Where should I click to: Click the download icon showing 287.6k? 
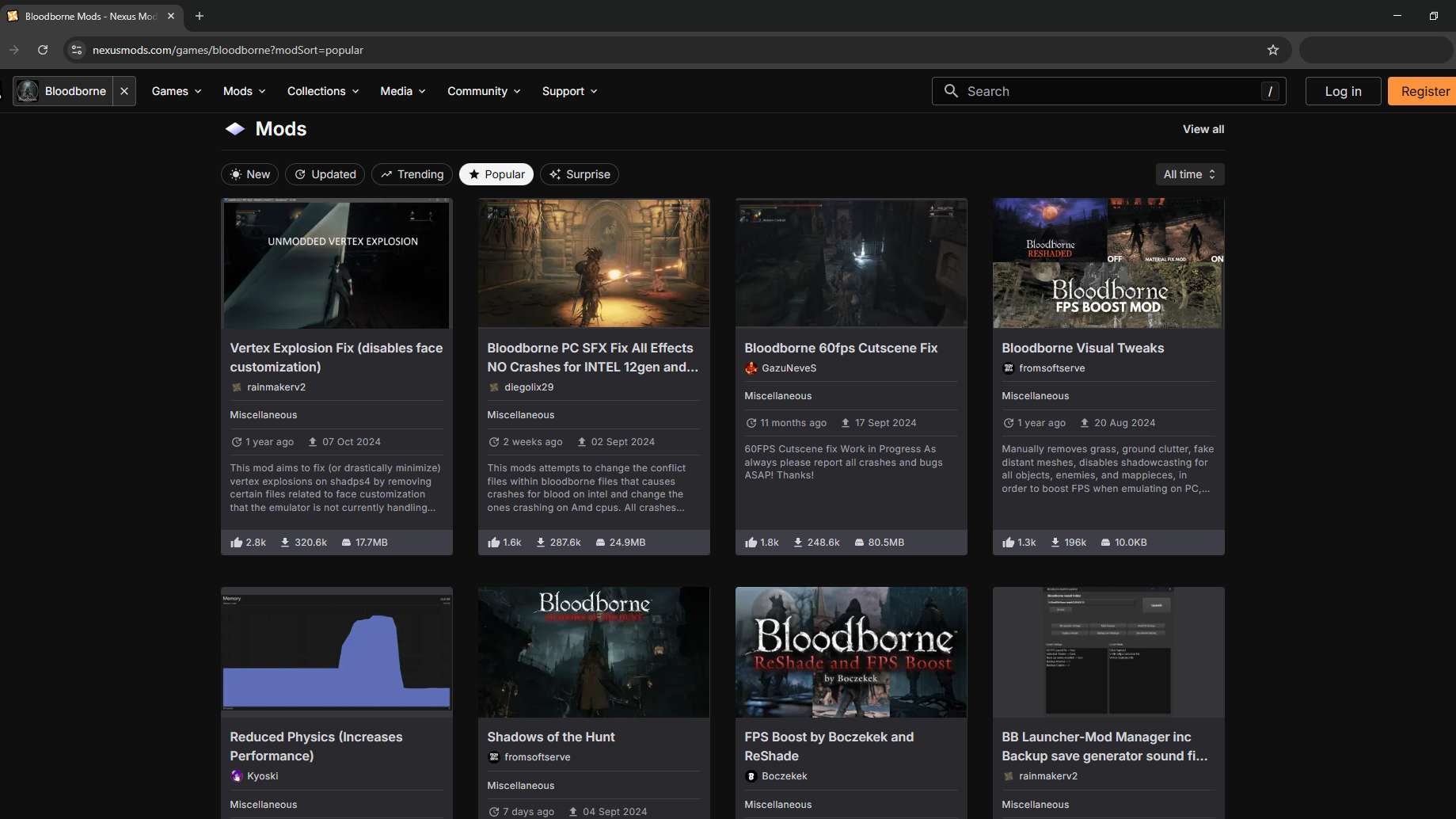541,543
